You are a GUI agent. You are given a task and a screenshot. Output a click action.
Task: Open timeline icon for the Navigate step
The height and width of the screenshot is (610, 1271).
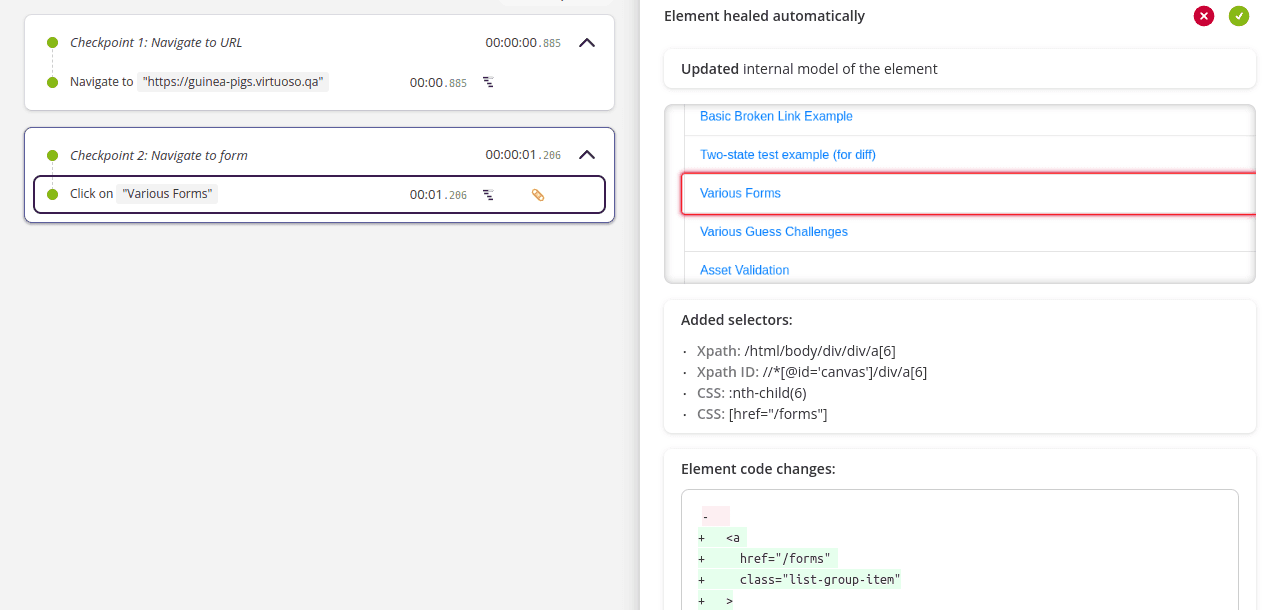(488, 82)
